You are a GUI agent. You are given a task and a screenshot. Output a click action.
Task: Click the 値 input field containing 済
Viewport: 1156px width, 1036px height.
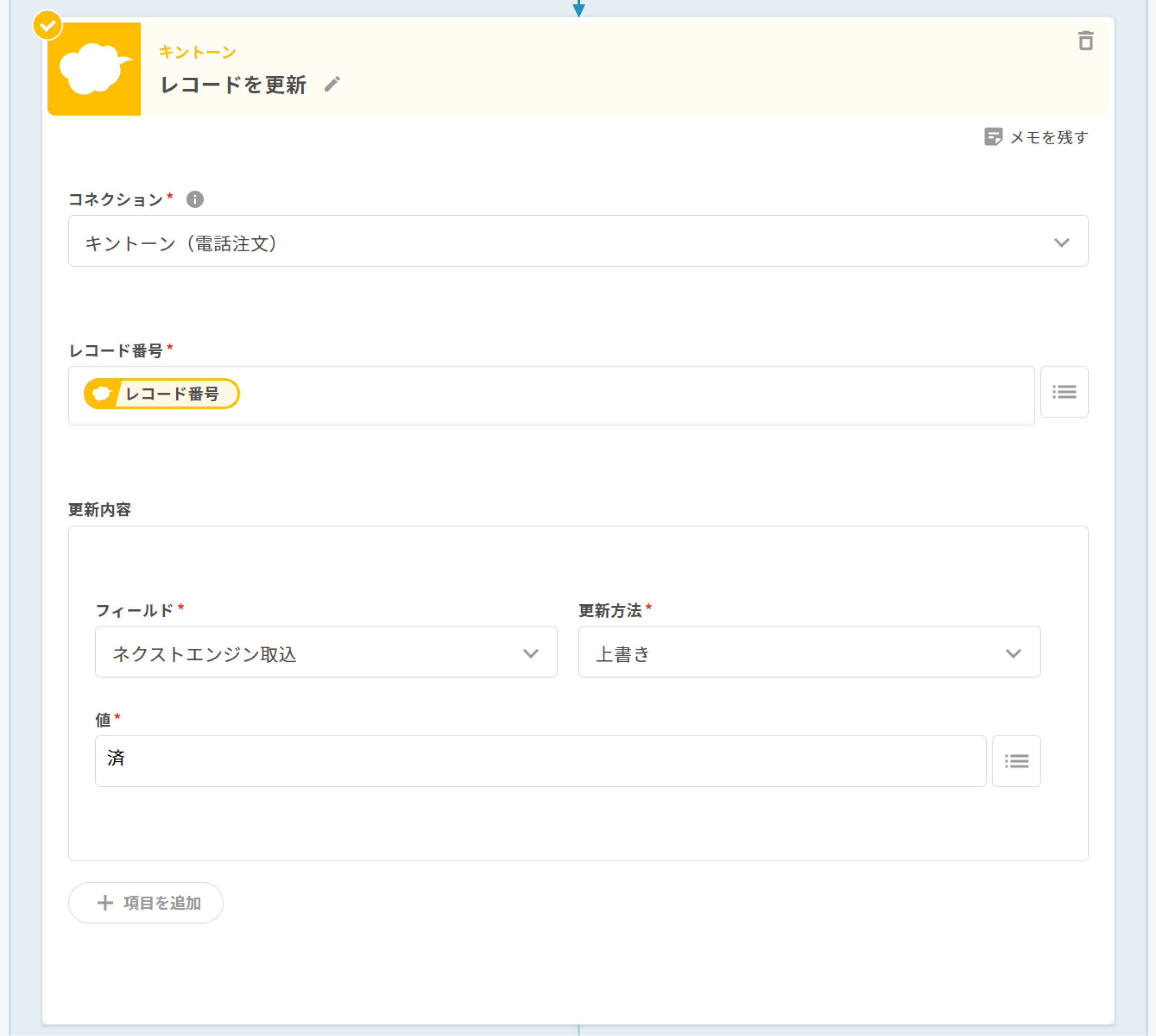coord(540,761)
